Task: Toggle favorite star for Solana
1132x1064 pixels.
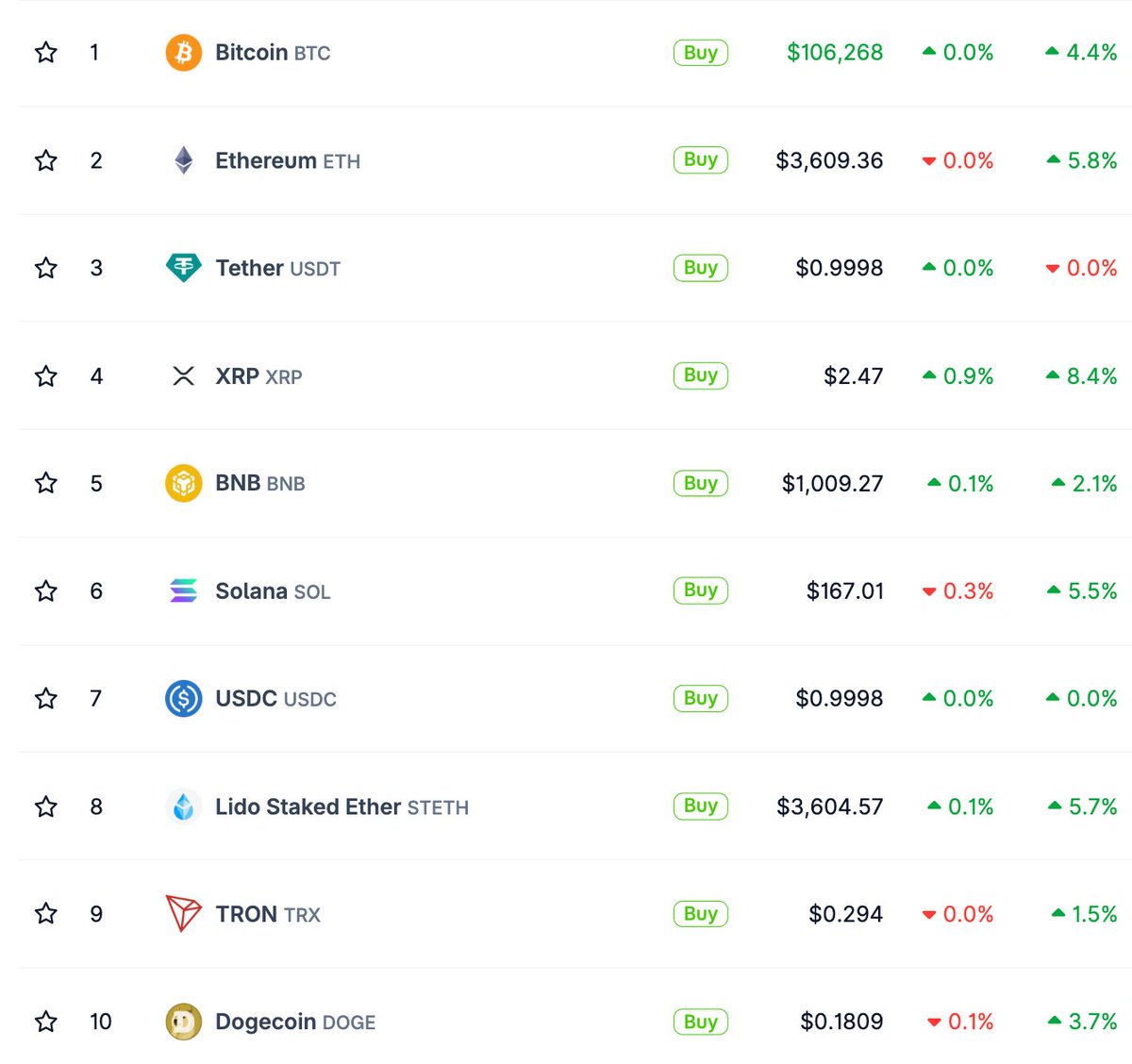Action: (x=46, y=591)
